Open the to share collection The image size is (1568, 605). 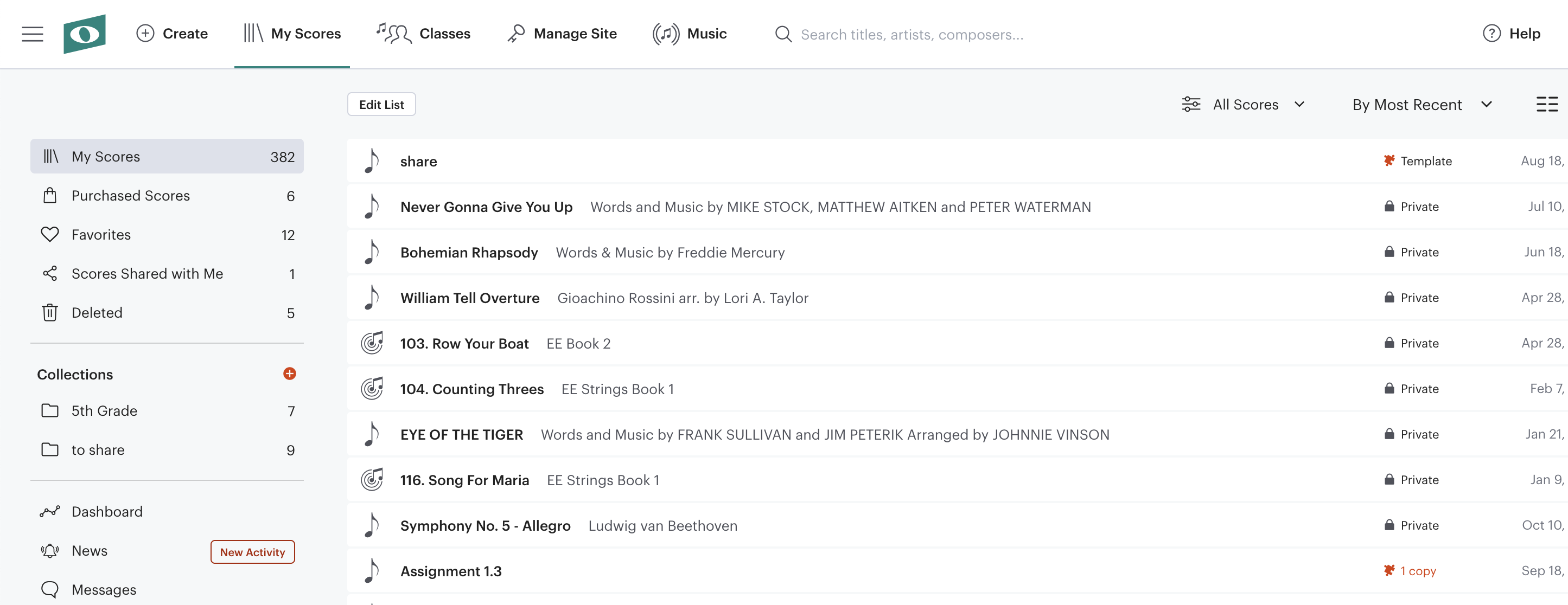point(167,450)
